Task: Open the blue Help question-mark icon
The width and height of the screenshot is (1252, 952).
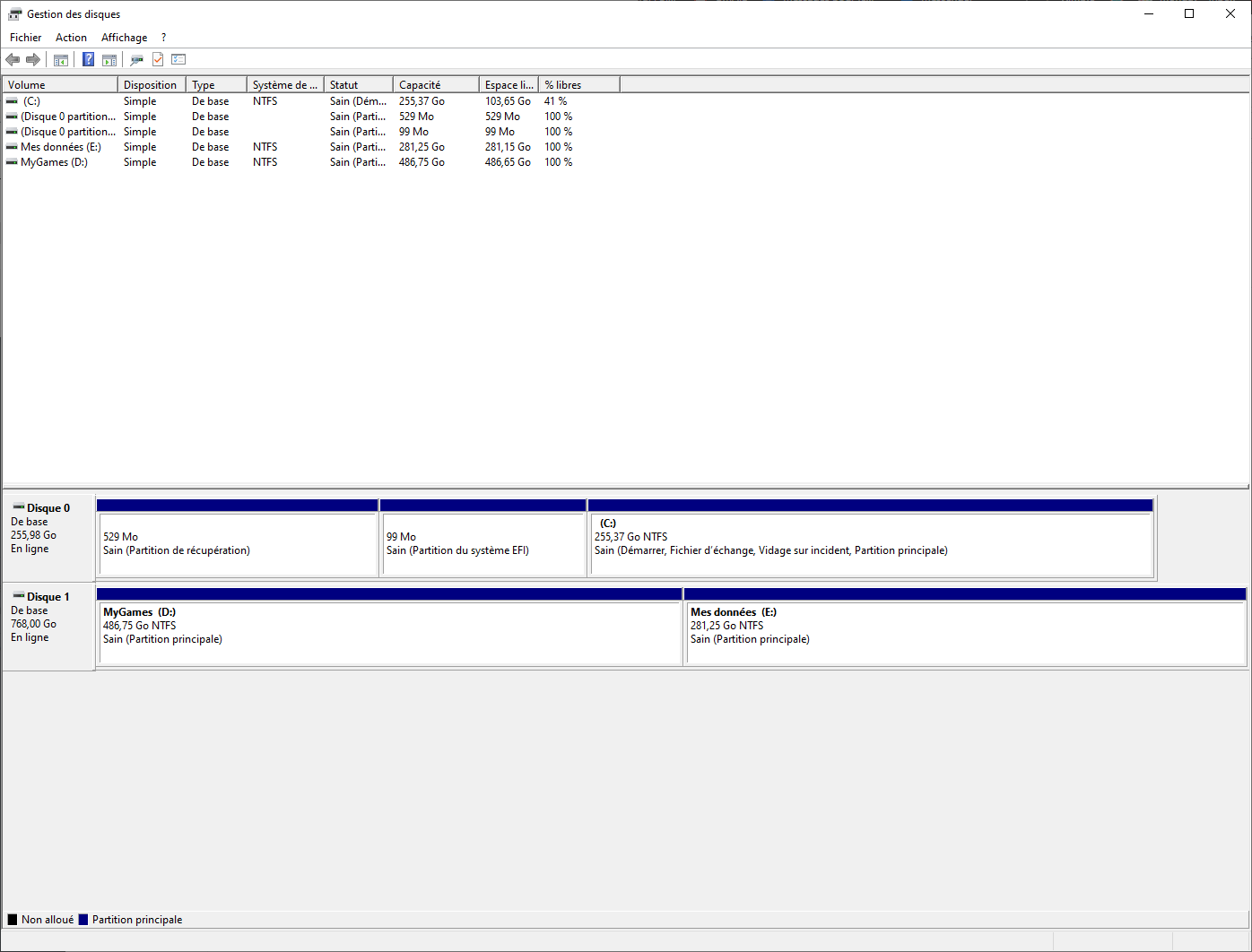Action: (88, 60)
